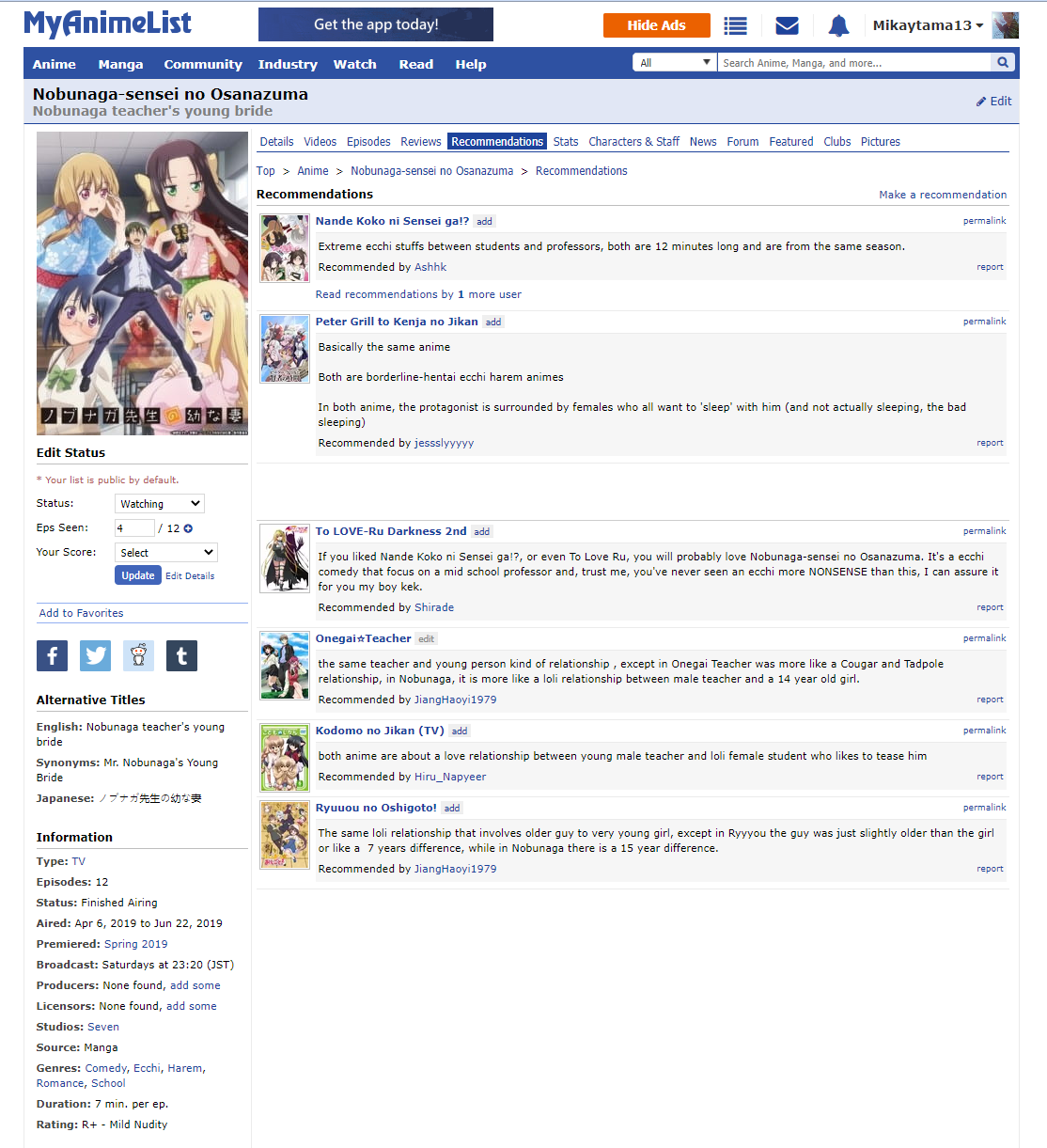Switch to the Forum tab

point(742,142)
